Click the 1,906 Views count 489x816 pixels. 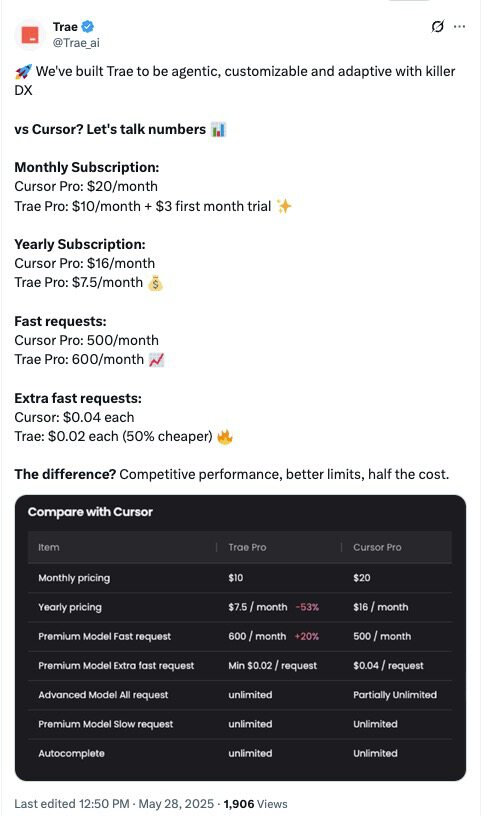coord(255,804)
